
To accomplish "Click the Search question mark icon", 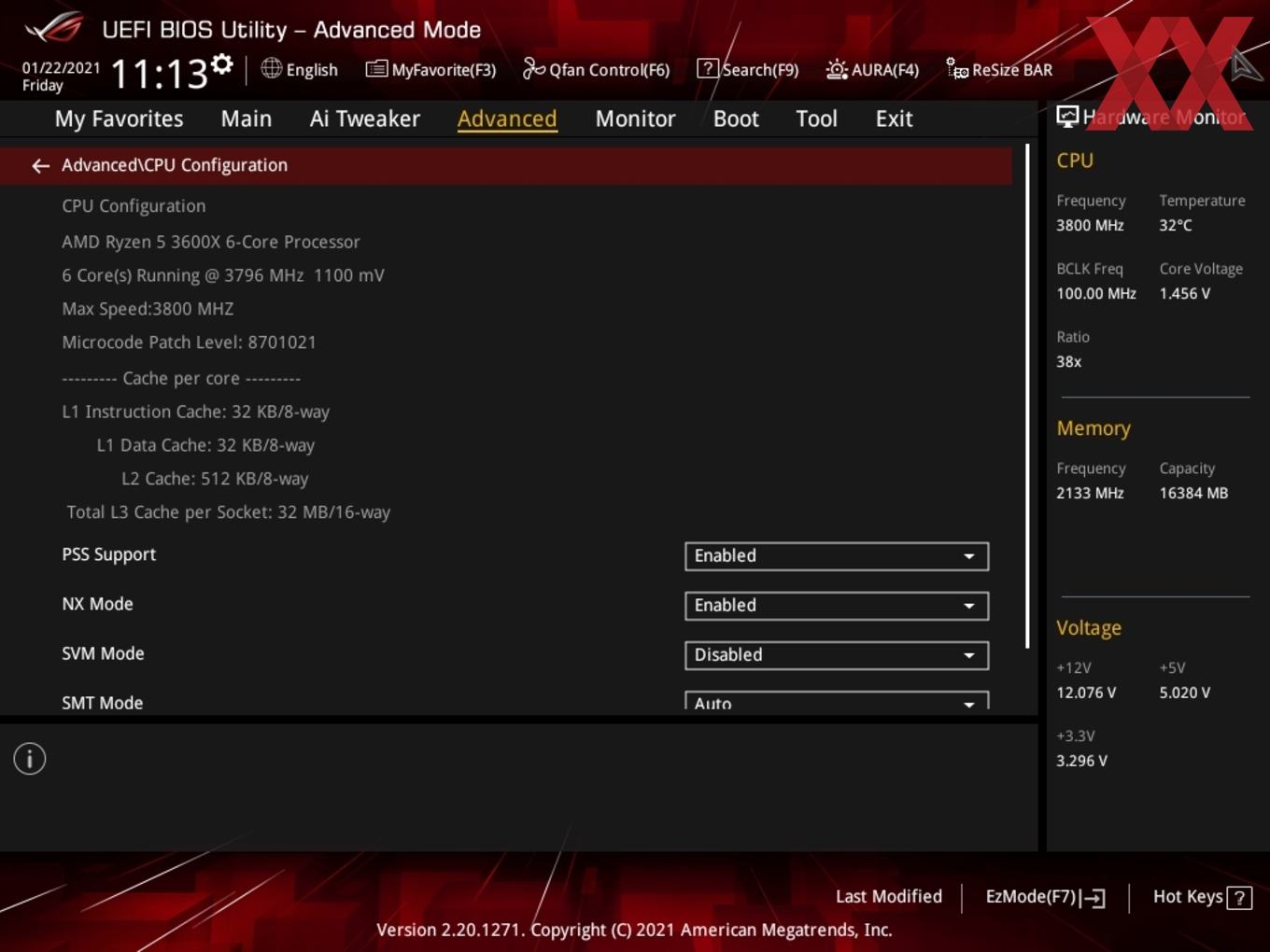I will (708, 68).
